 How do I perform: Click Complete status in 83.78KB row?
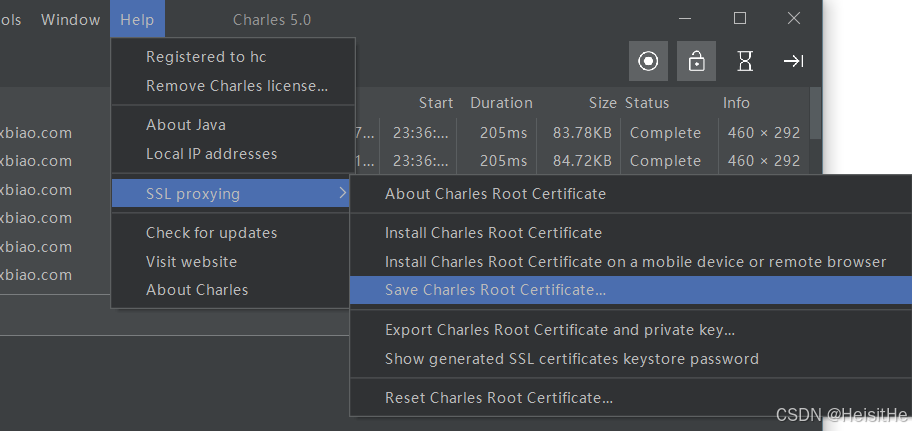[665, 133]
